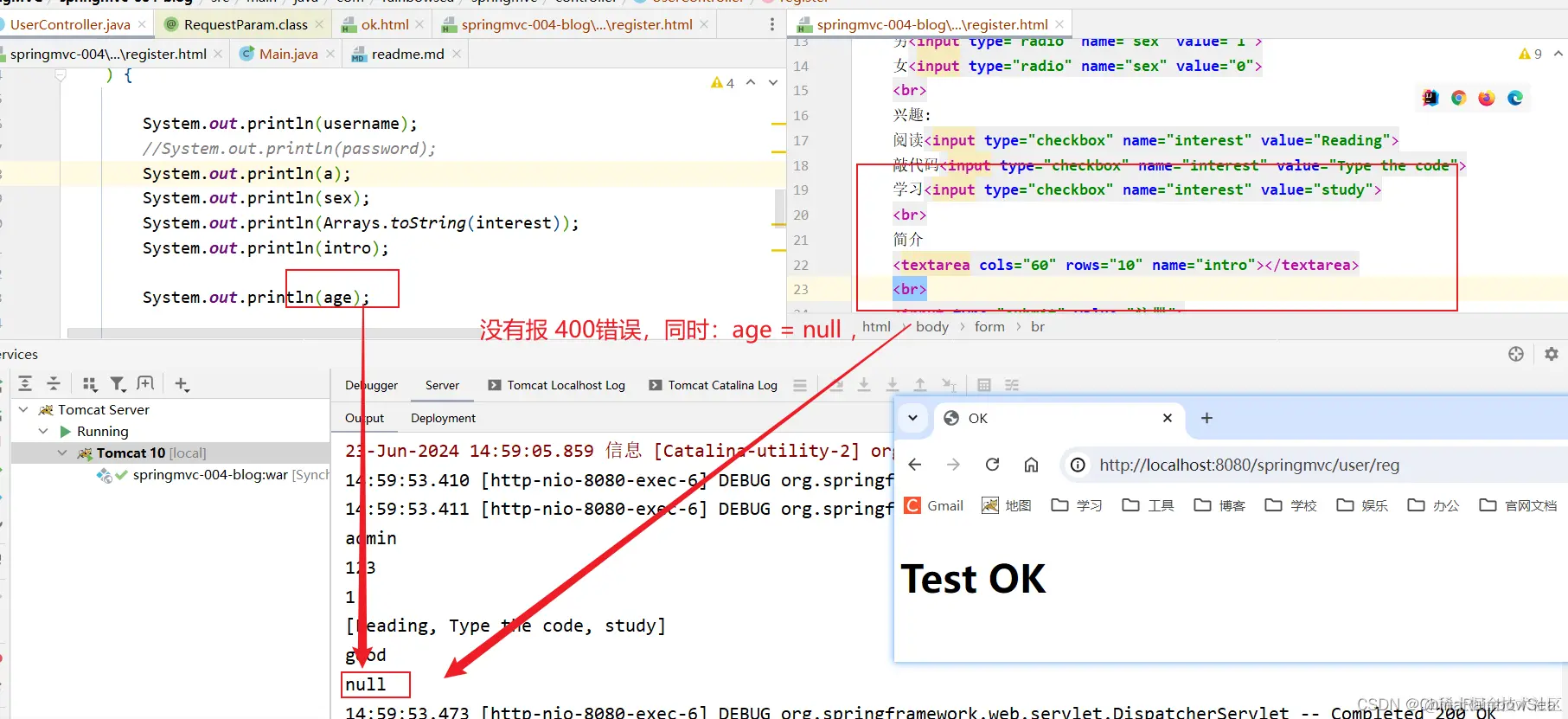The width and height of the screenshot is (1568, 719).
Task: Switch to readme.md editor tab
Action: pyautogui.click(x=407, y=54)
